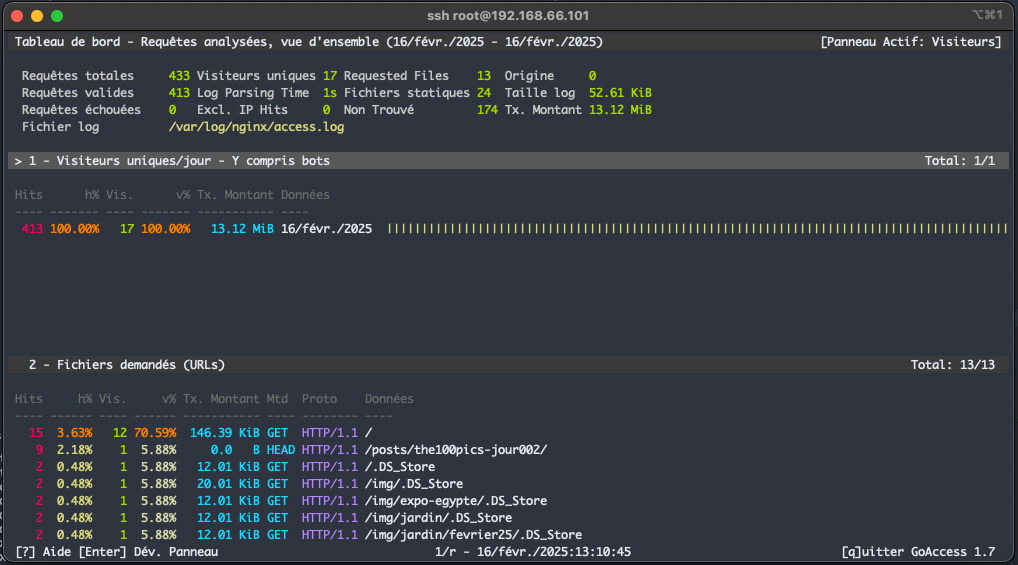Select the /img/expo-egypte/.DS_Store row
Image resolution: width=1018 pixels, height=565 pixels.
(456, 501)
